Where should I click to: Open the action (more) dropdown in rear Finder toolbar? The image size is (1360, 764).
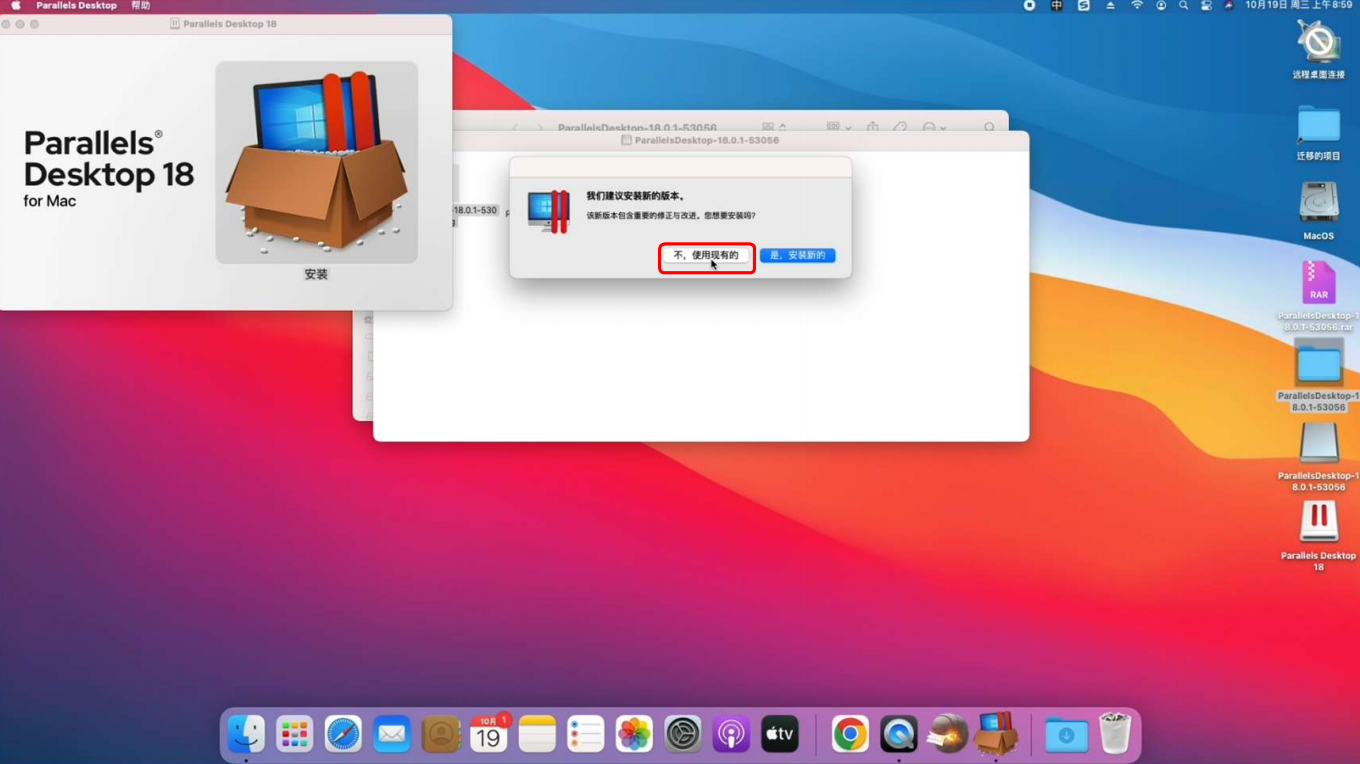[934, 128]
